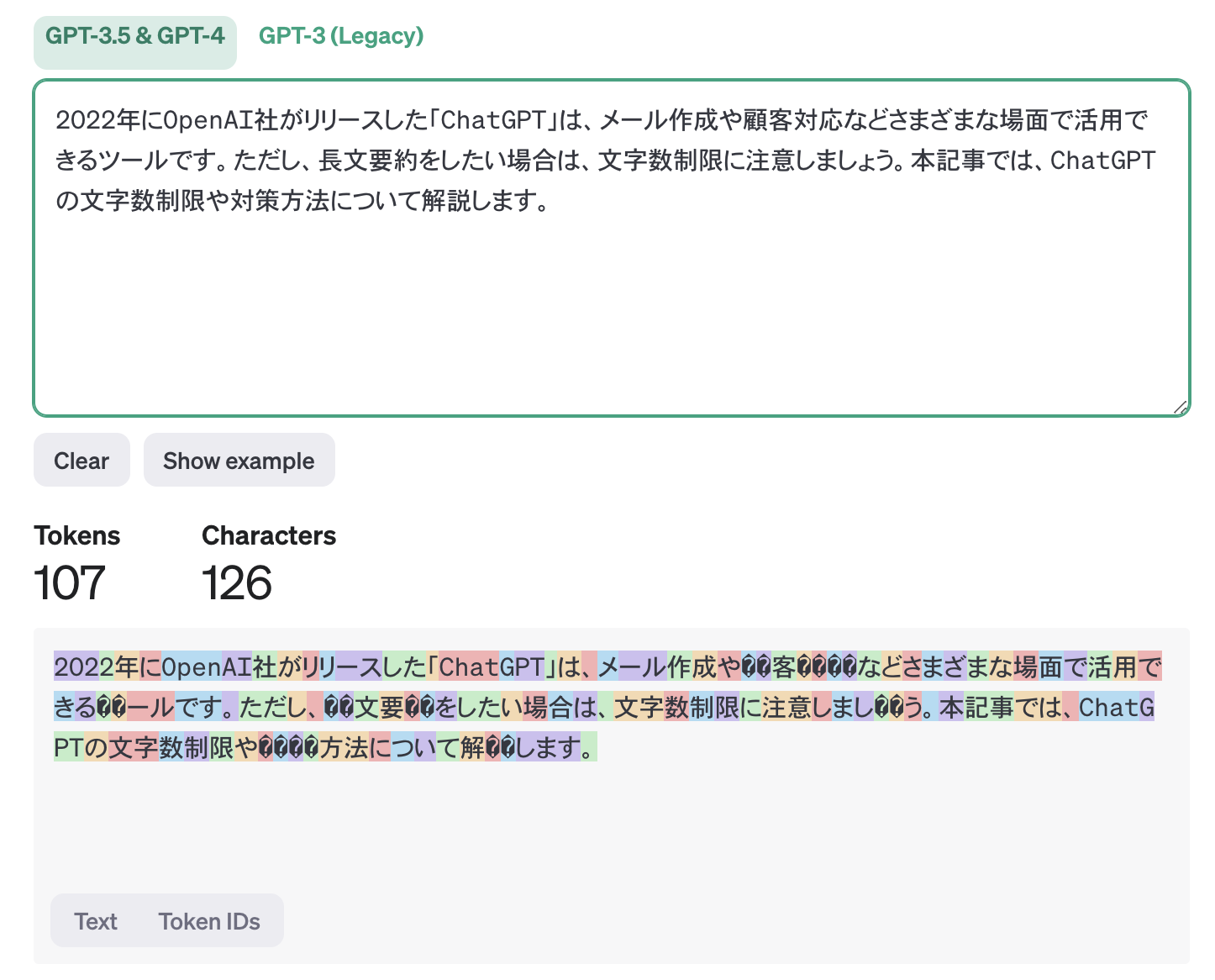Click the highlighted 'PT' token starting the third output line
The height and width of the screenshot is (980, 1215).
(x=68, y=747)
